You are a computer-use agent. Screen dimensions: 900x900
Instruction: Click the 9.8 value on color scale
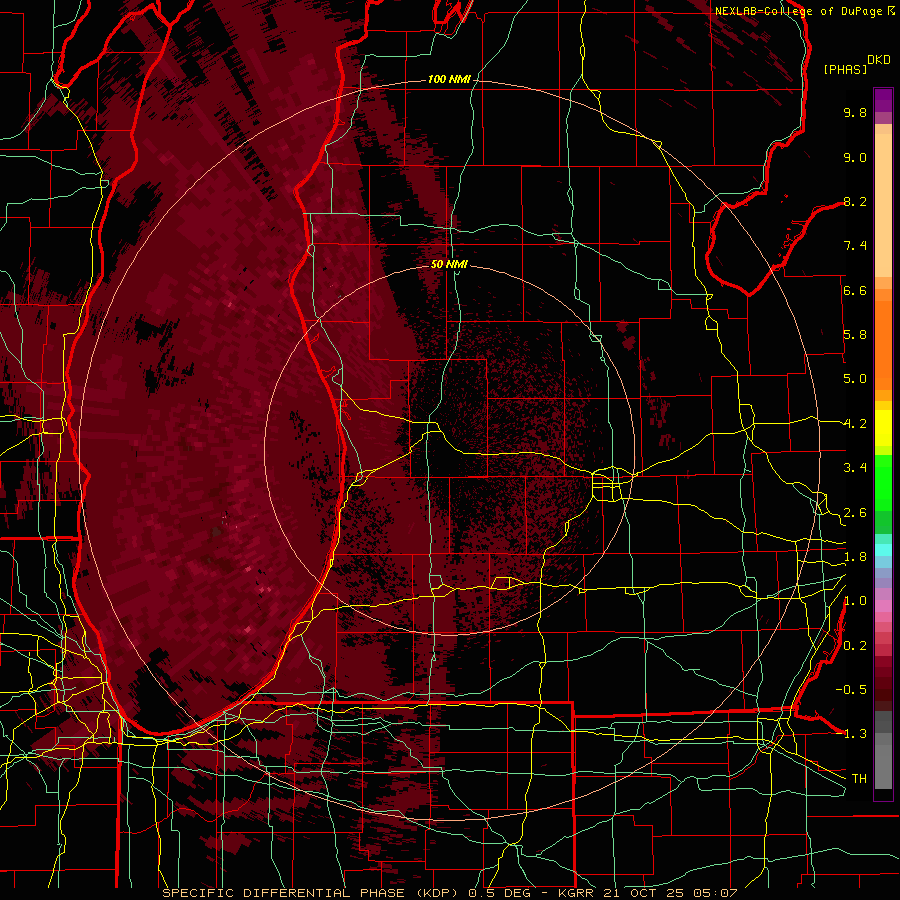(x=855, y=112)
